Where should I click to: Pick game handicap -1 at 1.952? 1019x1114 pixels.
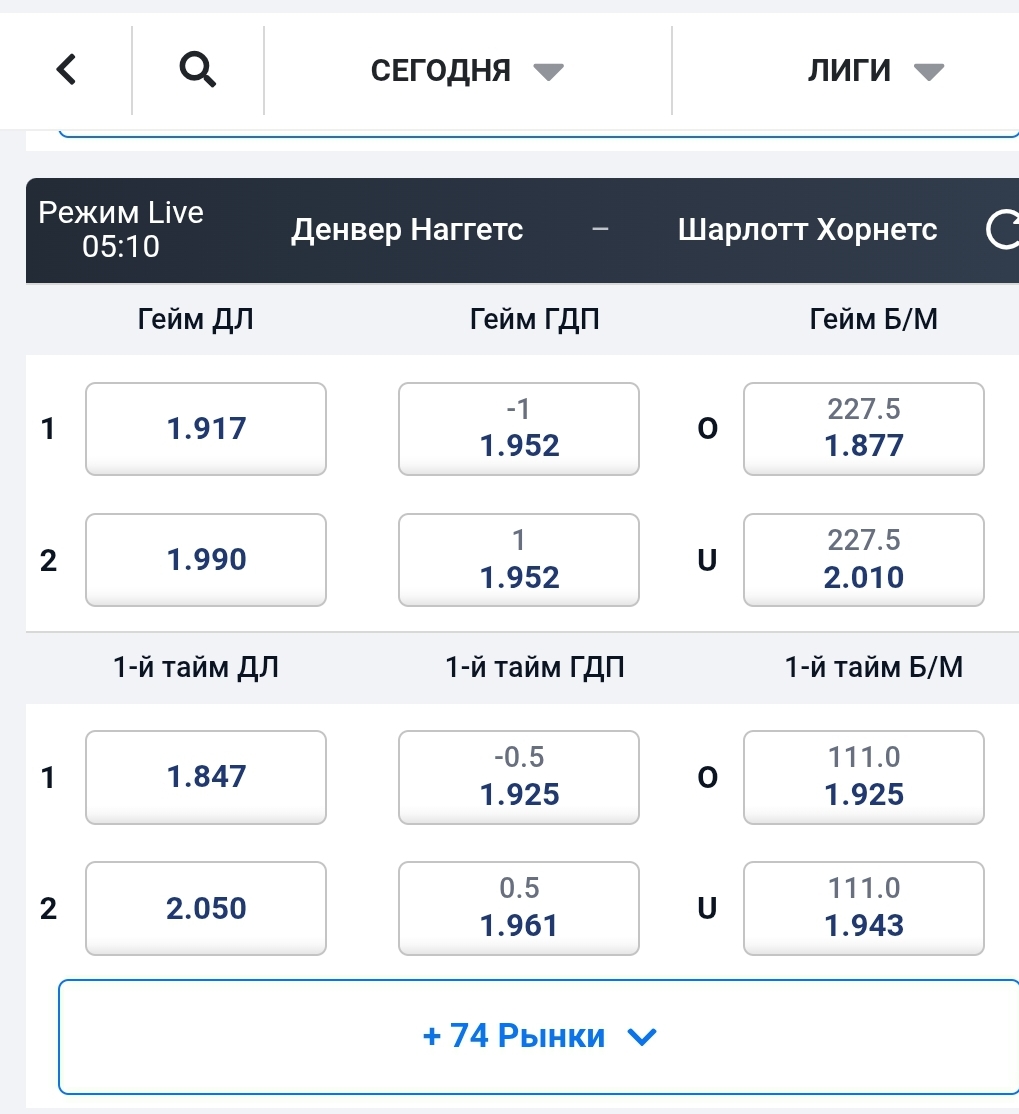click(518, 429)
